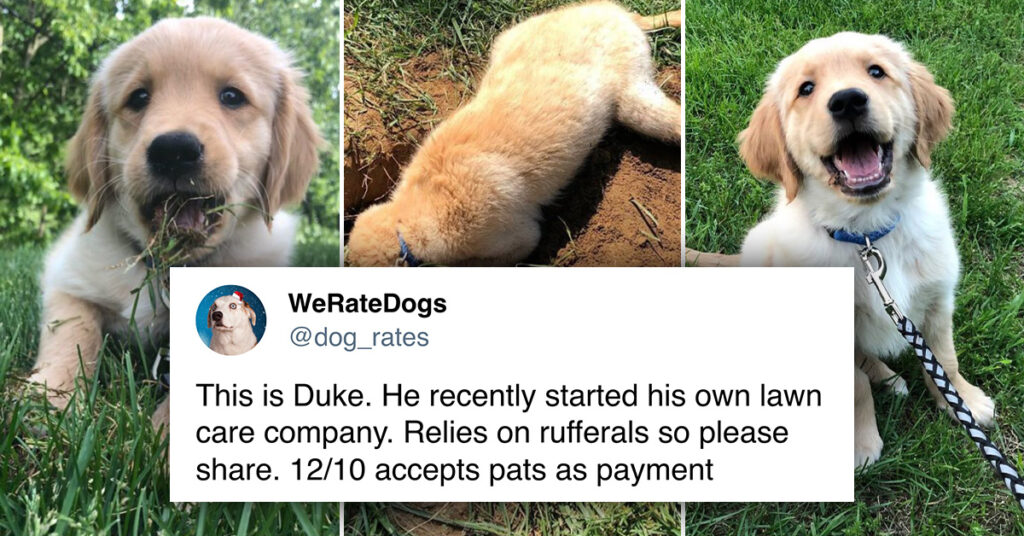Open the WeRateDogs profile avatar
1024x536 pixels.
click(x=231, y=320)
